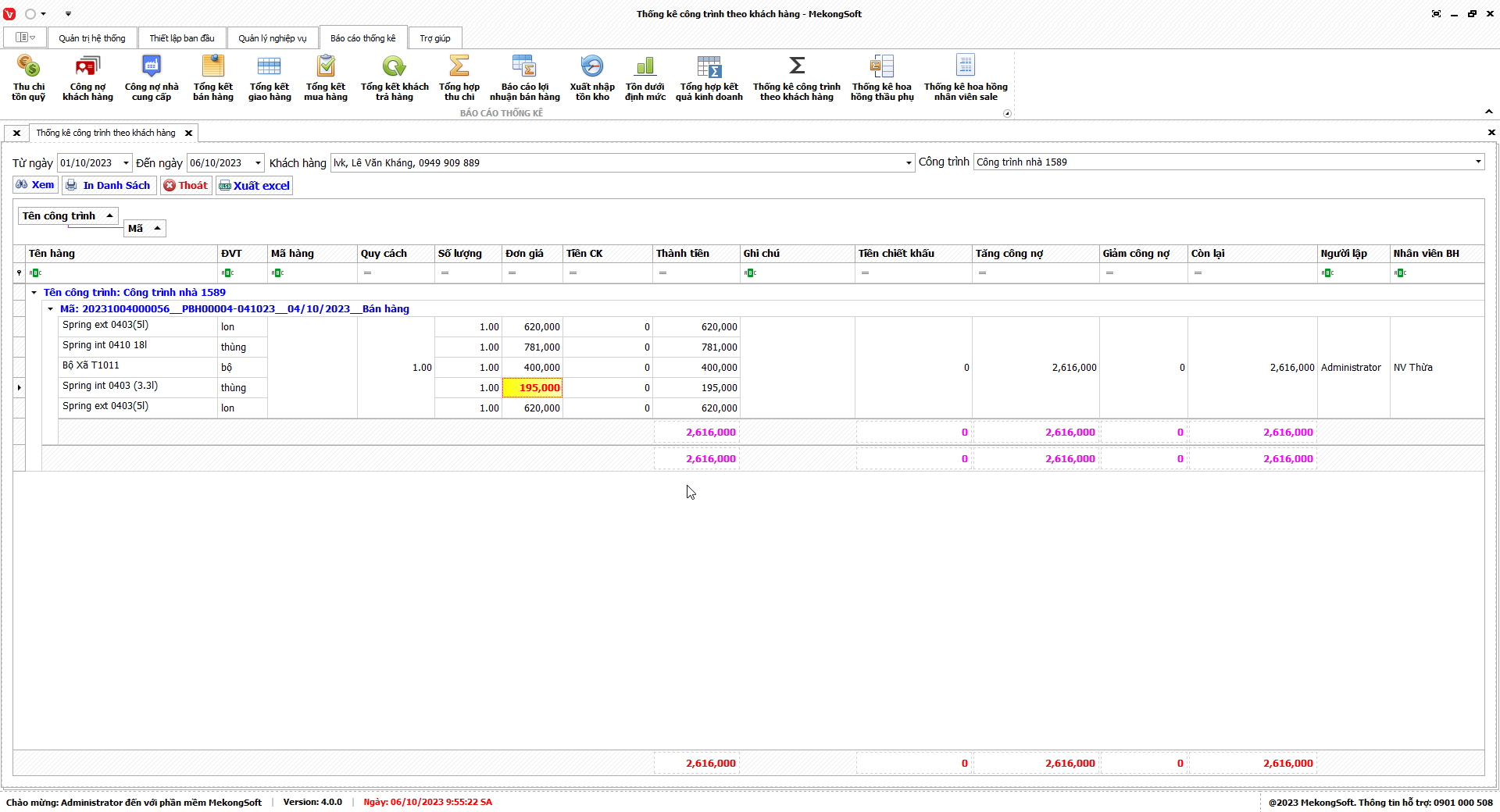Switch to Thiết lập ban đầu tab

point(181,38)
